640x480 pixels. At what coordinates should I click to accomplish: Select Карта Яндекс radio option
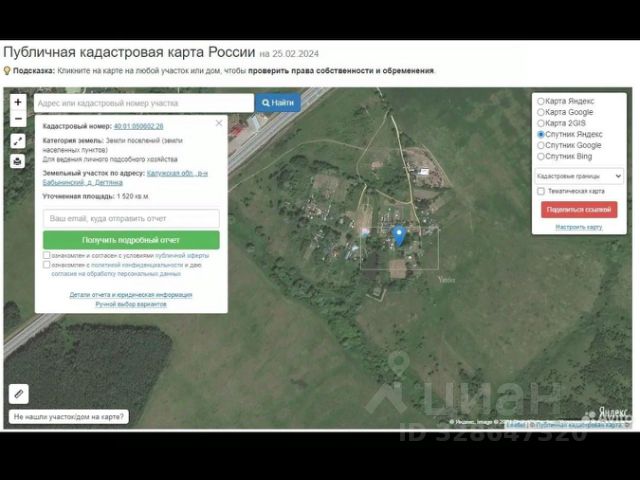(541, 101)
